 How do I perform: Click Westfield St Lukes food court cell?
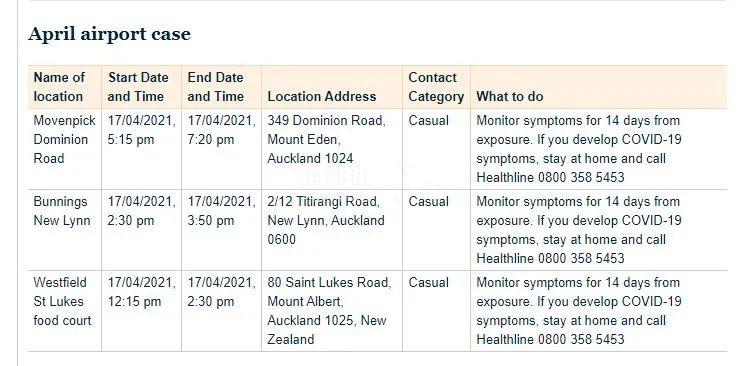(x=62, y=301)
